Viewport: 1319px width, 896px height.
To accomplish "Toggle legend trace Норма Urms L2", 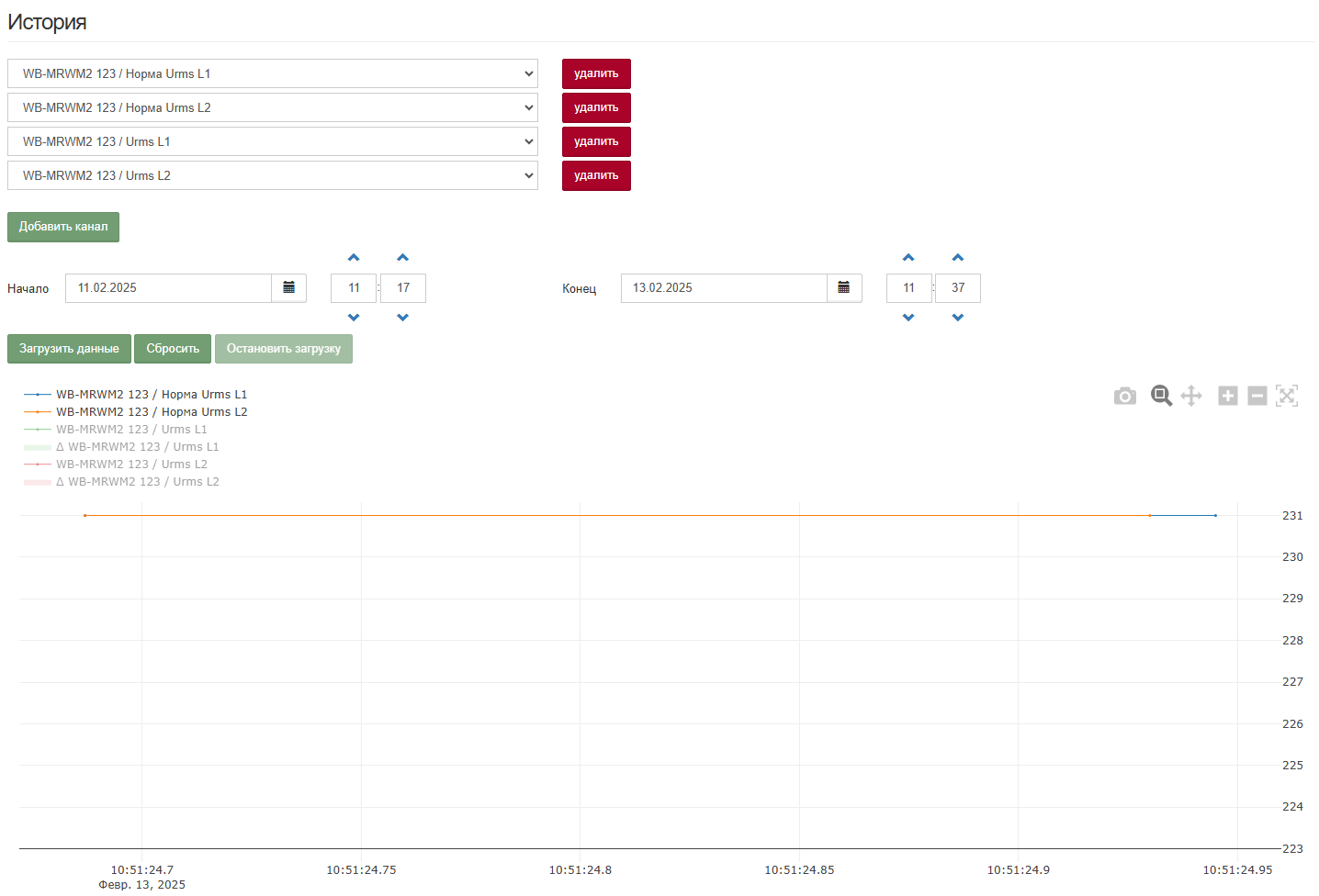I will pos(136,412).
